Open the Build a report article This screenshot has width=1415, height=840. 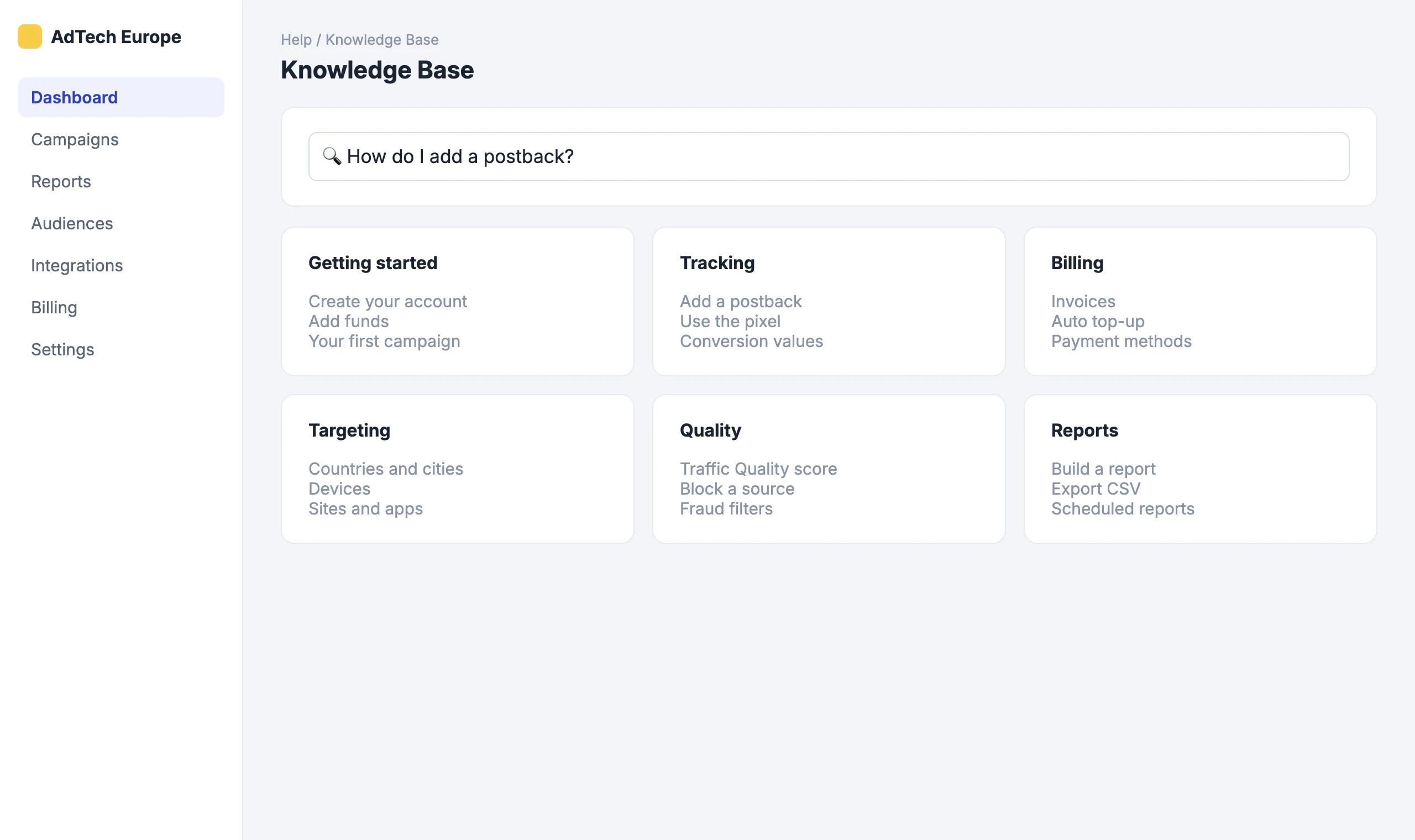(x=1103, y=469)
